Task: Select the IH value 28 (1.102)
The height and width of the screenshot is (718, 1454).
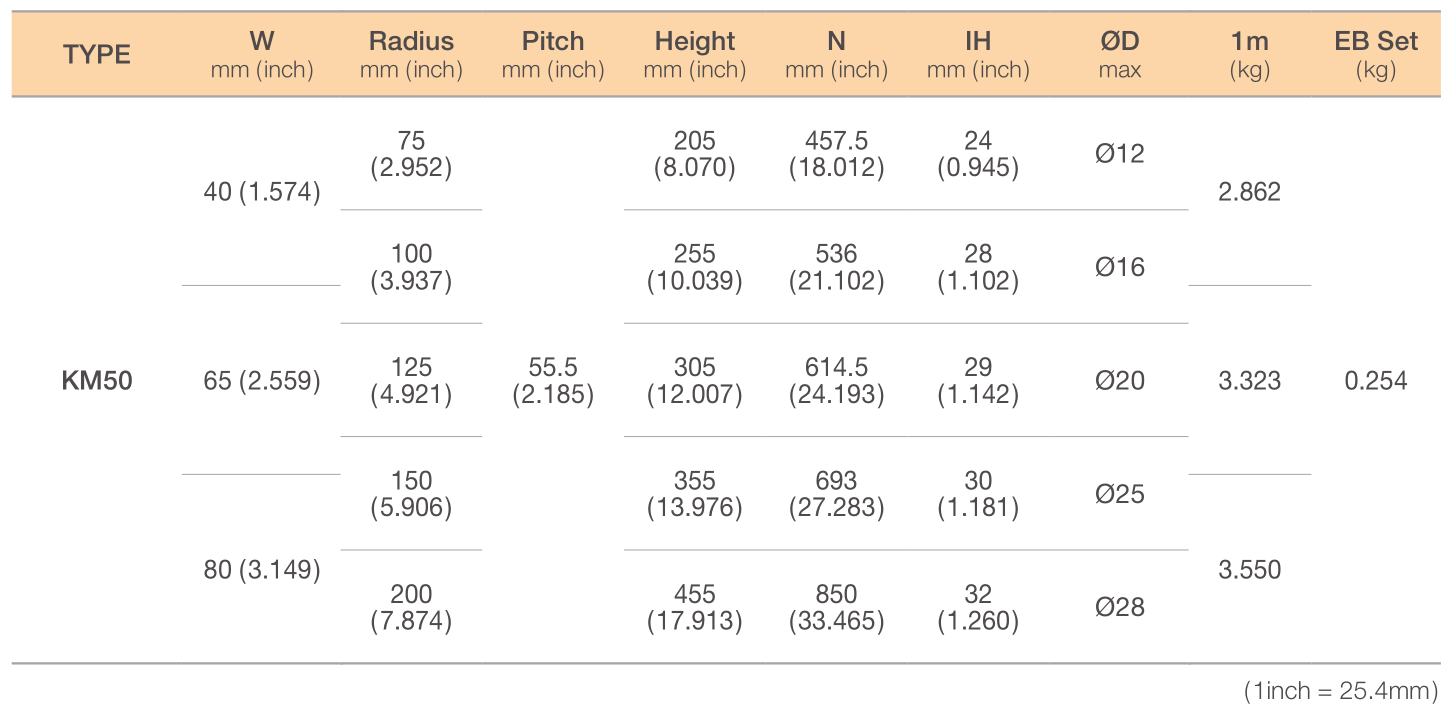Action: click(978, 268)
